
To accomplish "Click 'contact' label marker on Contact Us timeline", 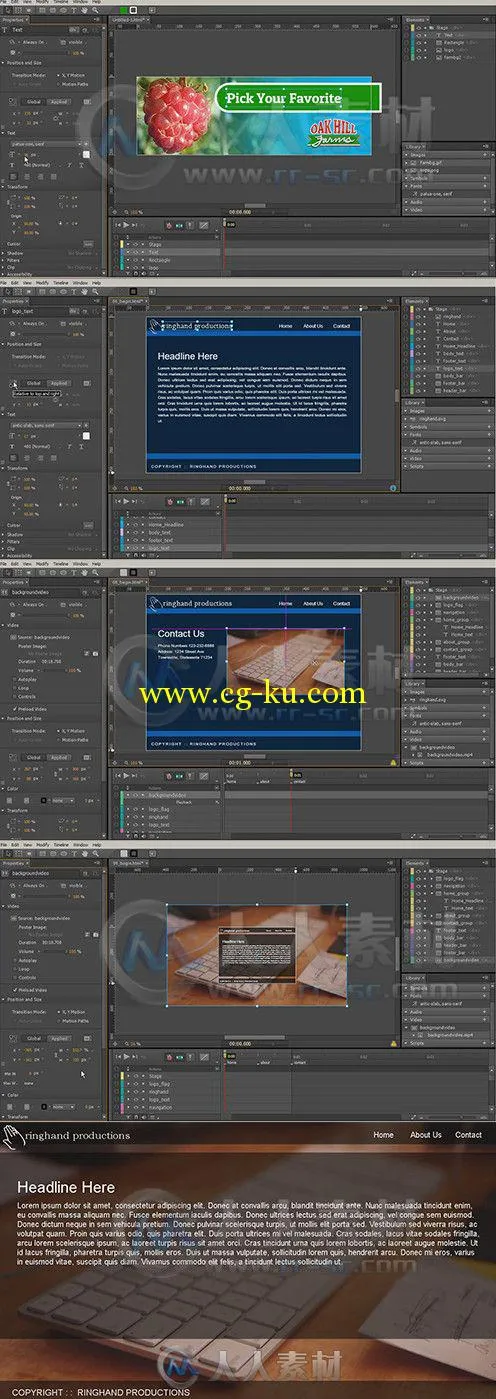I will tap(299, 781).
